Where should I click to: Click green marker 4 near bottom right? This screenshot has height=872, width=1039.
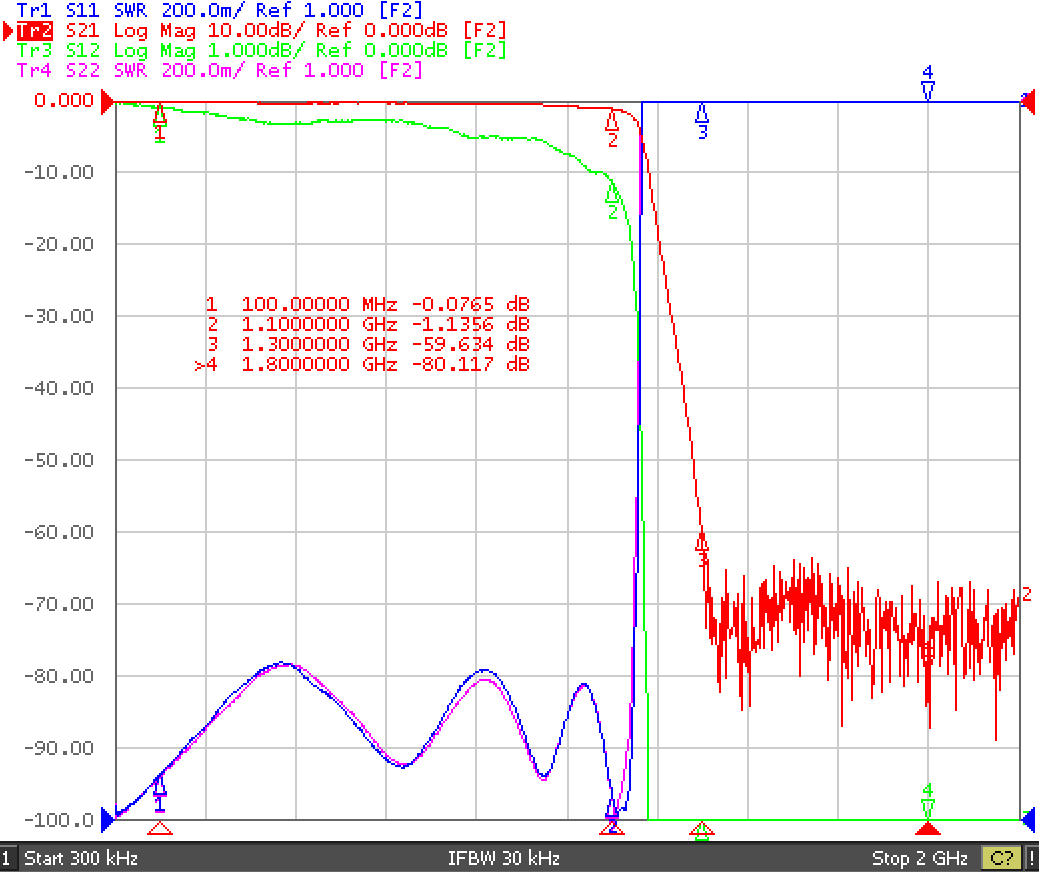click(928, 801)
